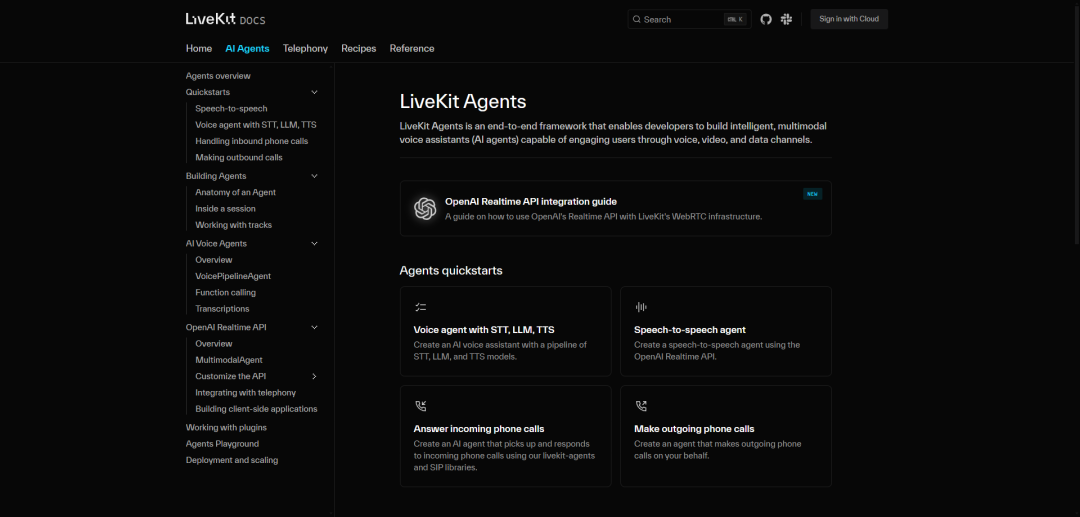The image size is (1080, 517).
Task: Open Inside a session page
Action: (x=225, y=209)
